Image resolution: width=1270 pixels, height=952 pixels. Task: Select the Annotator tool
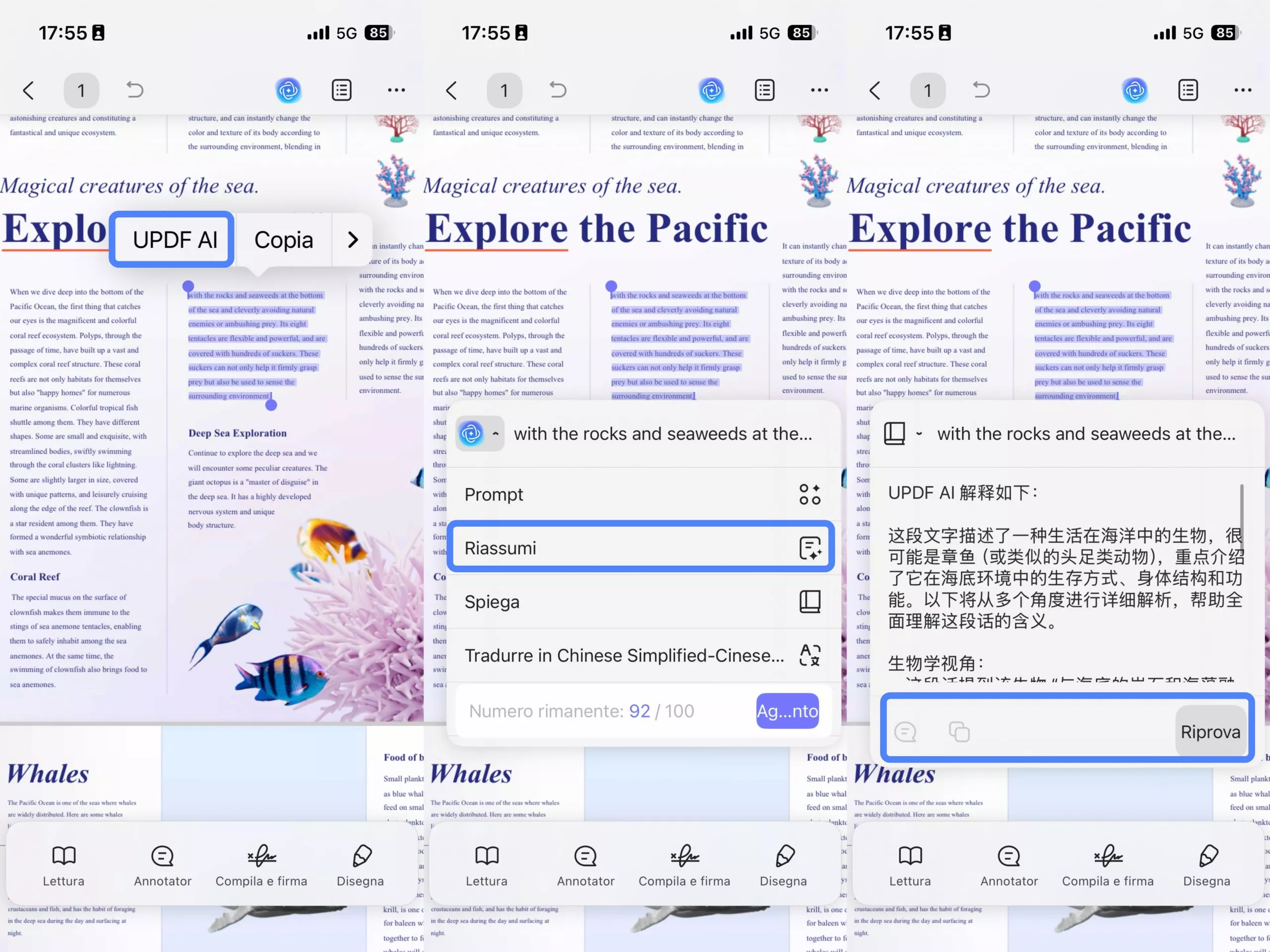162,865
